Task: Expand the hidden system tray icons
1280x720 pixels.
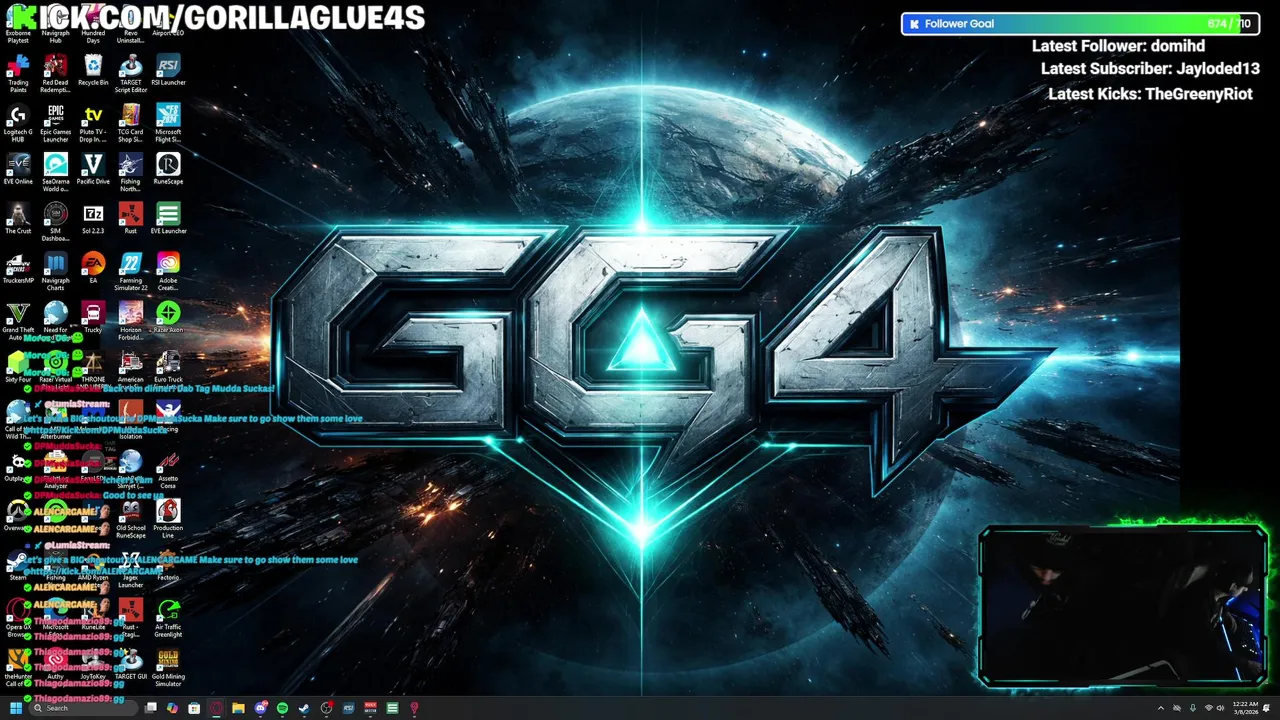Action: (1160, 708)
